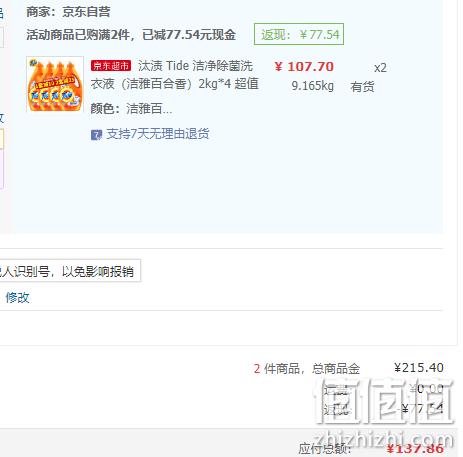The width and height of the screenshot is (463, 457).
Task: Open the 支持7天无理由退货 link
Action: pos(158,134)
